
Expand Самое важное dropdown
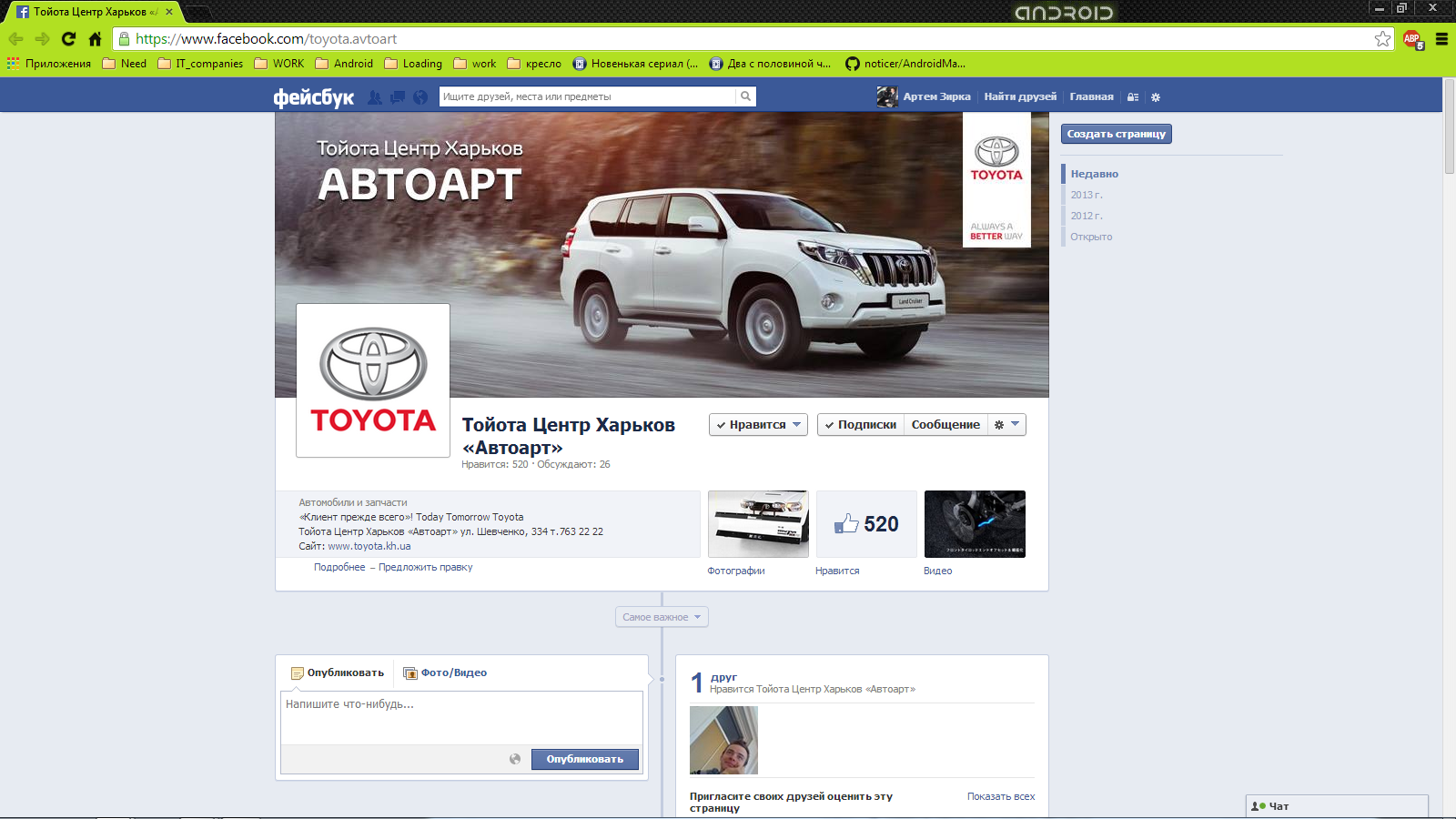coord(662,617)
